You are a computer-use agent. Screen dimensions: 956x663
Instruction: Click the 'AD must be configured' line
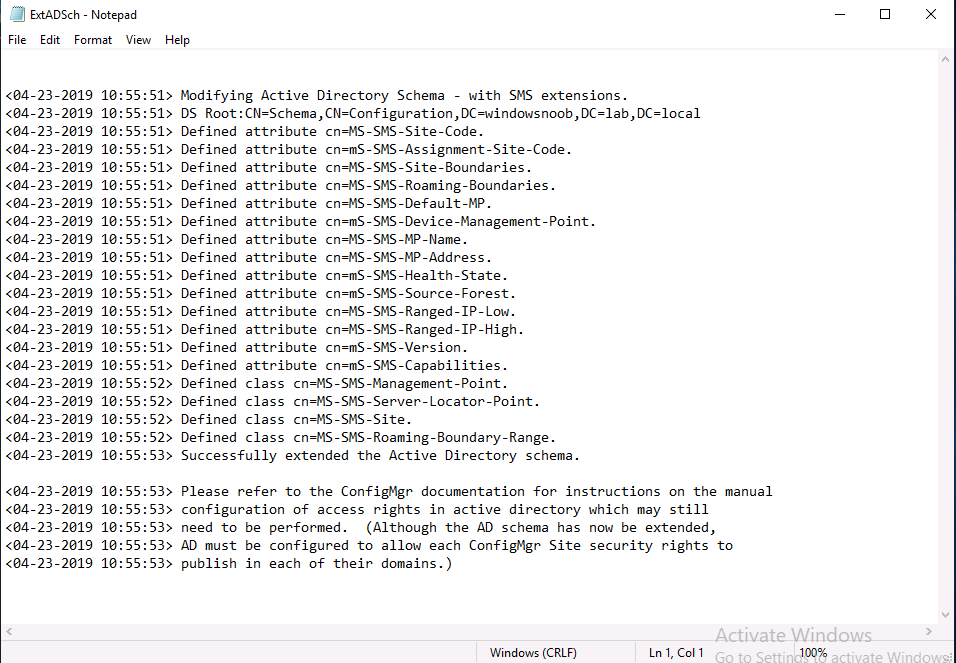(x=369, y=545)
